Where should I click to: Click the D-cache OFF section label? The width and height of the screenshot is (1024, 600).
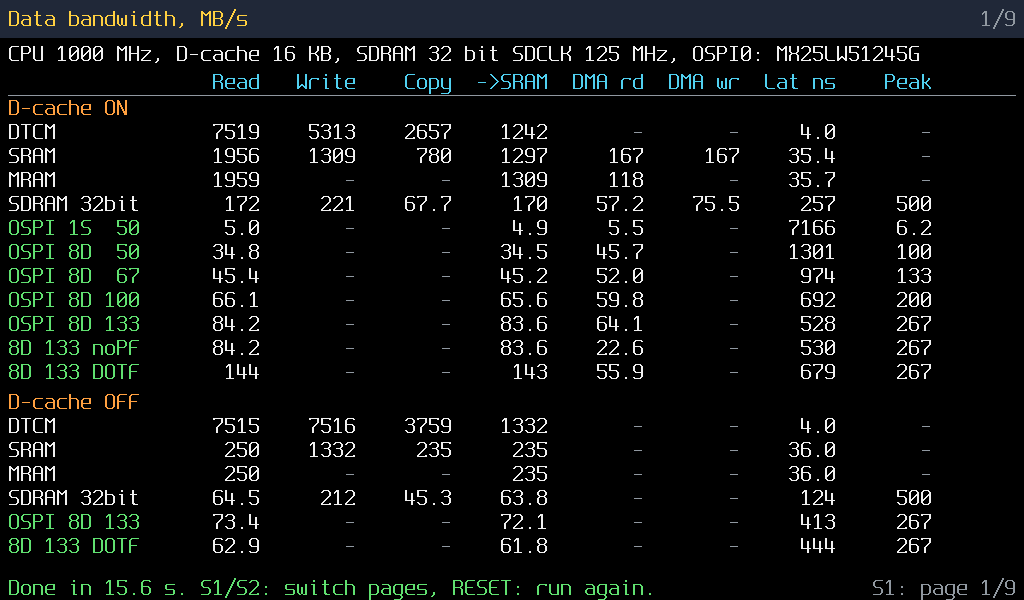[74, 402]
